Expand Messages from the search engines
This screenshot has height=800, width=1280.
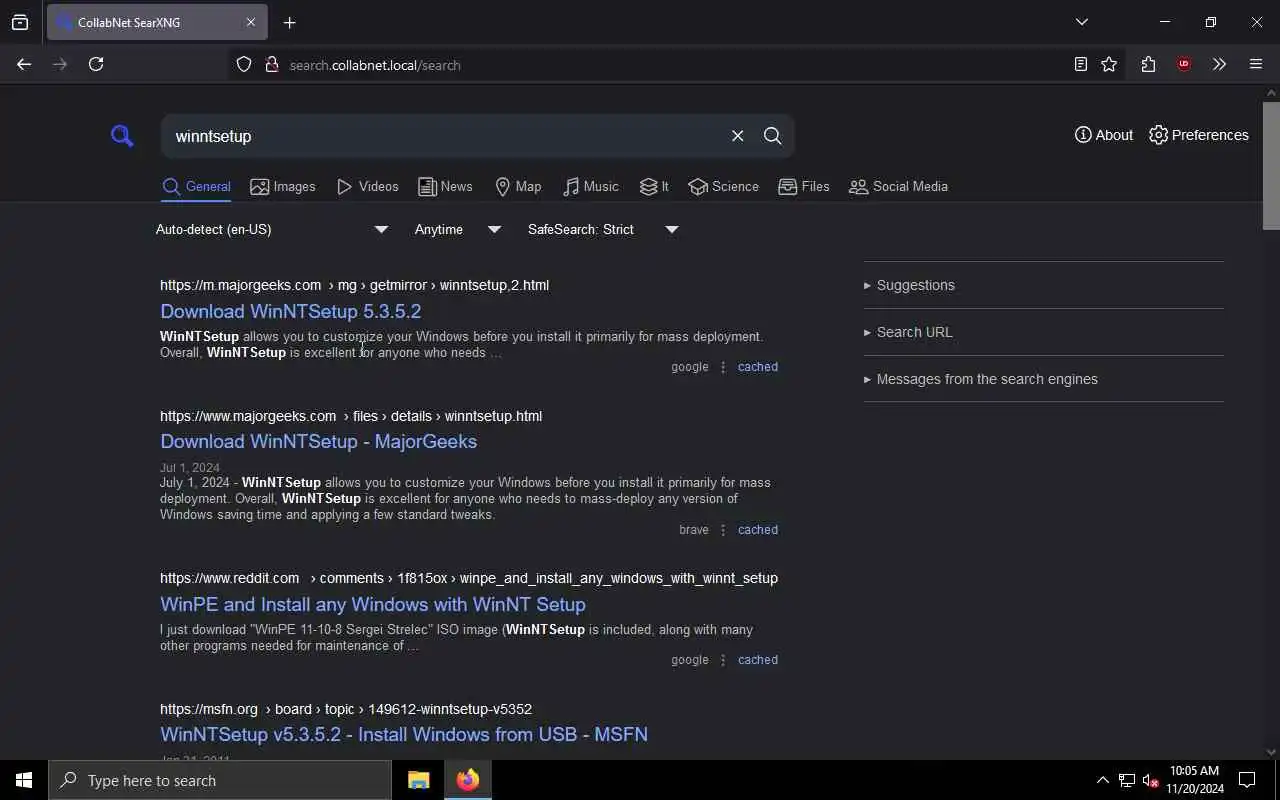pyautogui.click(x=1043, y=379)
